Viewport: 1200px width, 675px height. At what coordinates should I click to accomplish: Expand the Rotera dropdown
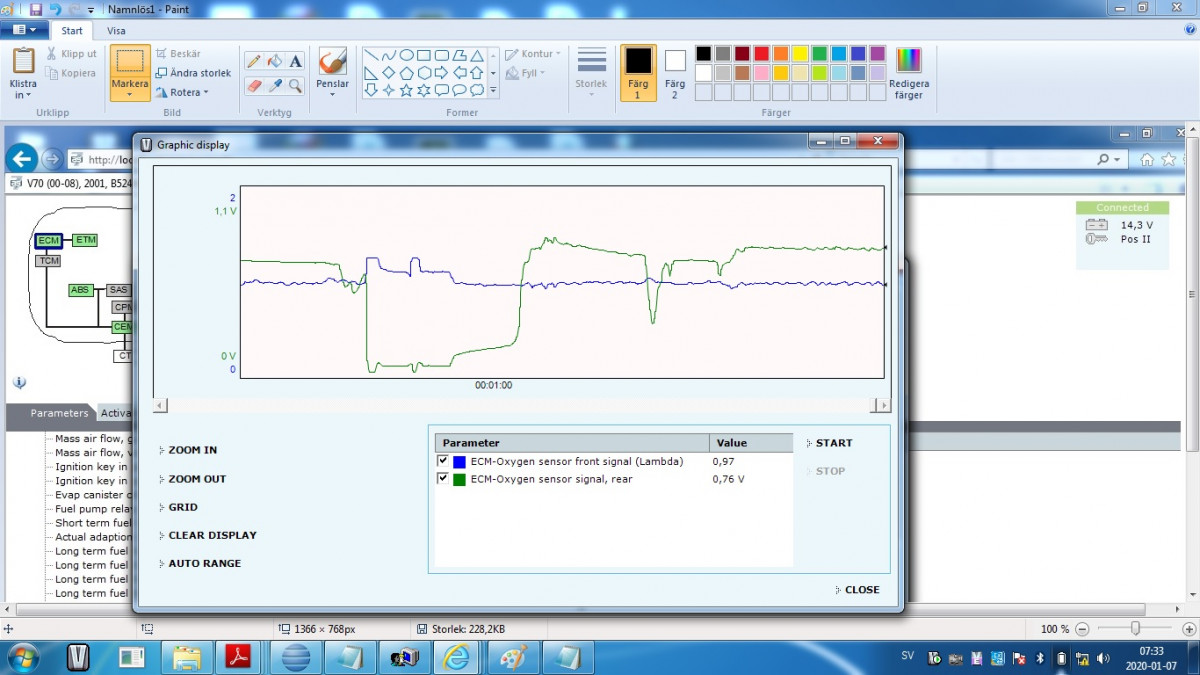(x=183, y=93)
